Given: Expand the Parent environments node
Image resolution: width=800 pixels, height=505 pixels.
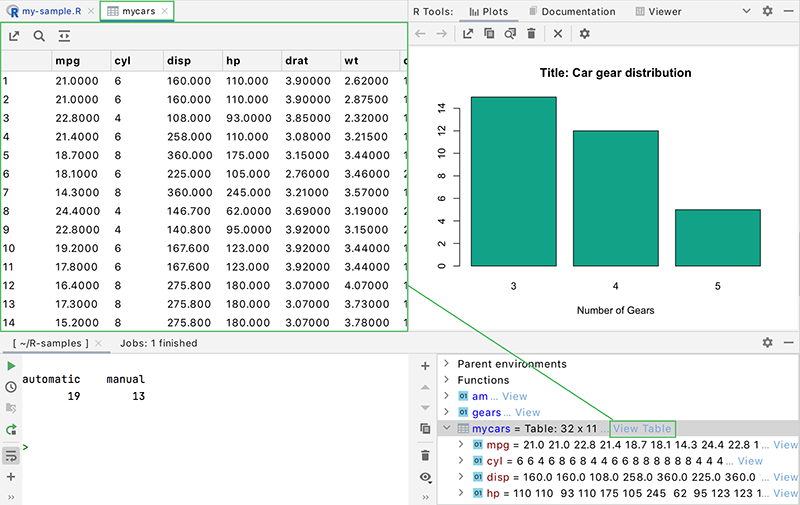Looking at the screenshot, I should [x=447, y=364].
